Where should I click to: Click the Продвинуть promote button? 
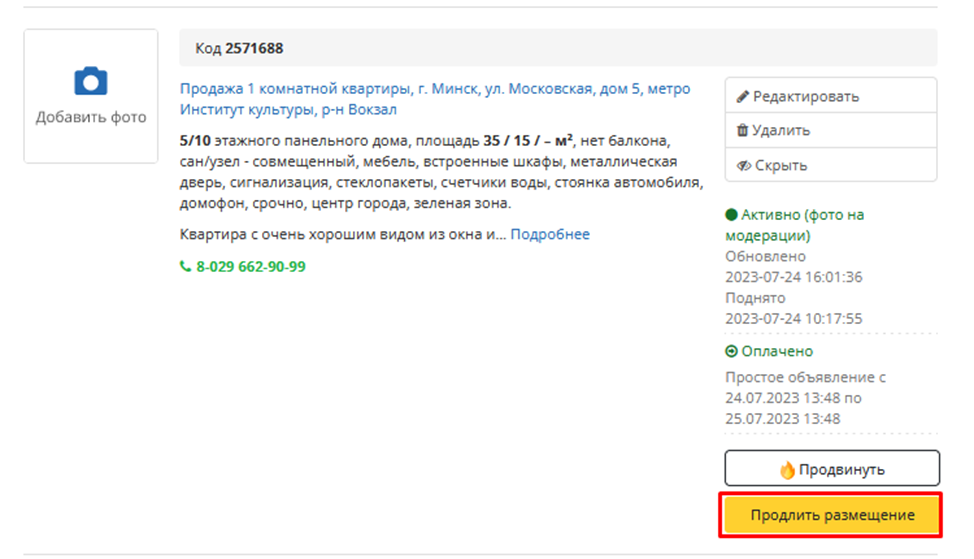(x=832, y=468)
